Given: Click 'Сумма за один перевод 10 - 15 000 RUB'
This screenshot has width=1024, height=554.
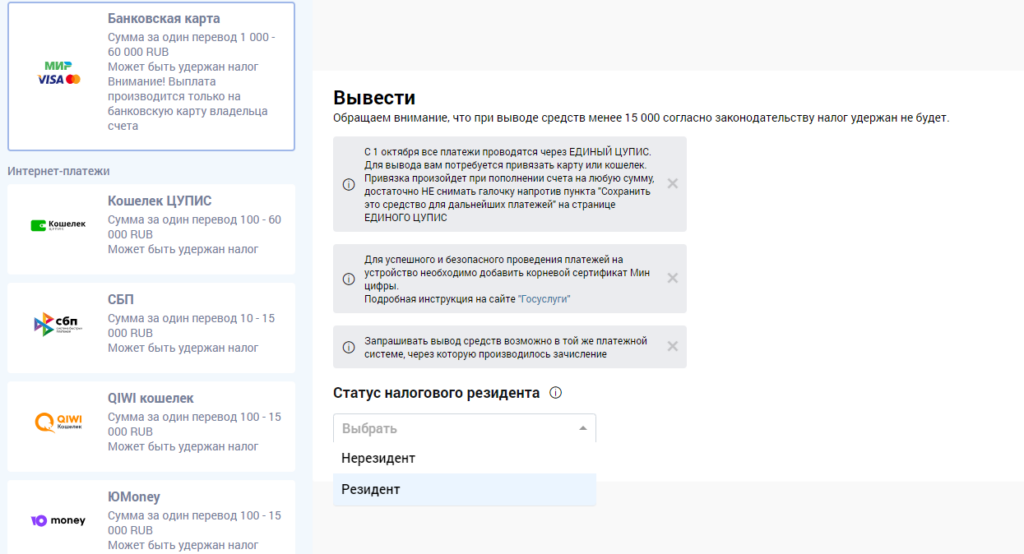Looking at the screenshot, I should pyautogui.click(x=191, y=325).
